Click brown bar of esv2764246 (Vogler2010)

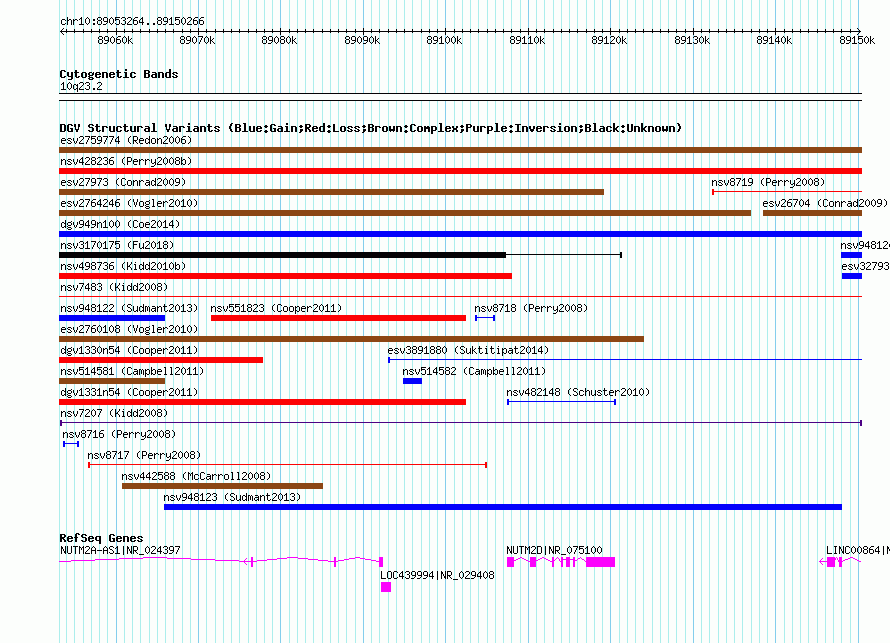pos(405,213)
